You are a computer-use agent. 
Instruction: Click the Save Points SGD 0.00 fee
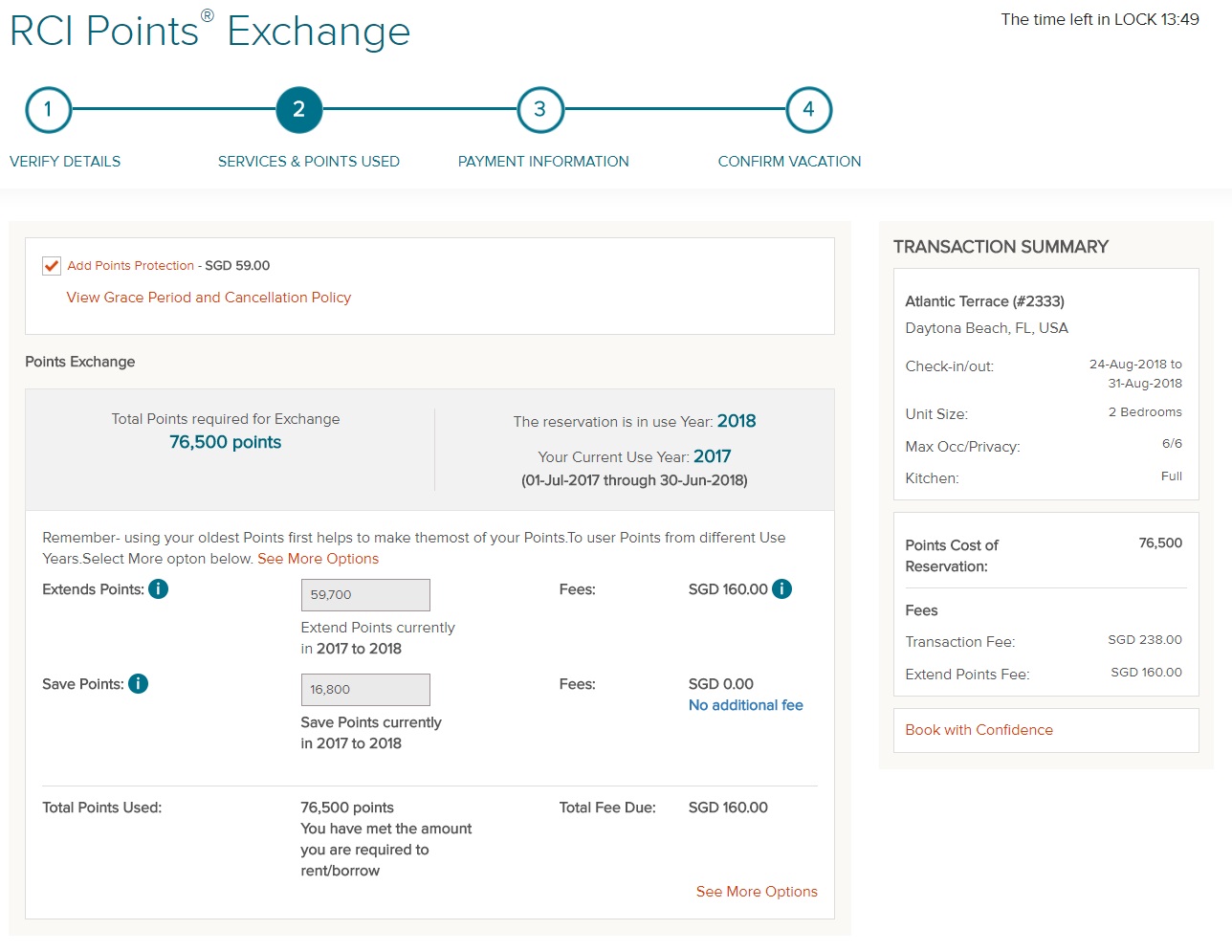pyautogui.click(x=721, y=684)
